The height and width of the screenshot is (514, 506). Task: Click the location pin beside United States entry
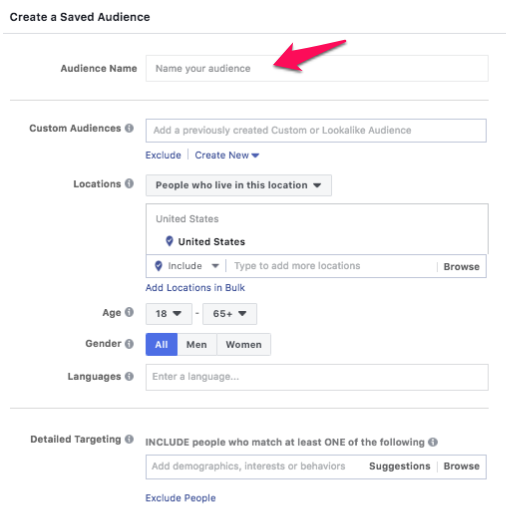tap(169, 241)
